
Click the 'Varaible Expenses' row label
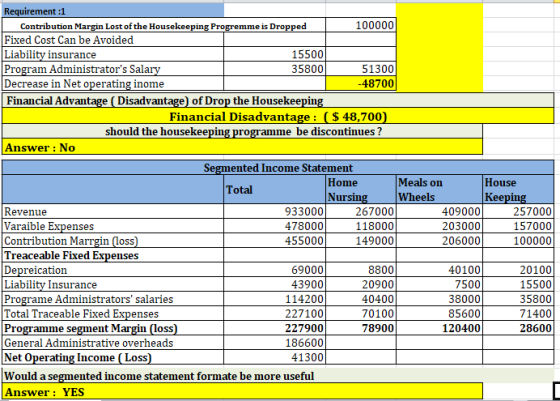[113, 226]
